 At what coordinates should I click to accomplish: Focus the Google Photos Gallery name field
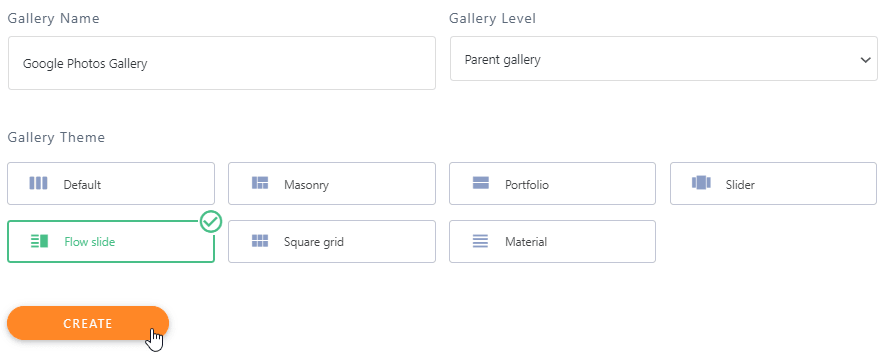point(222,63)
